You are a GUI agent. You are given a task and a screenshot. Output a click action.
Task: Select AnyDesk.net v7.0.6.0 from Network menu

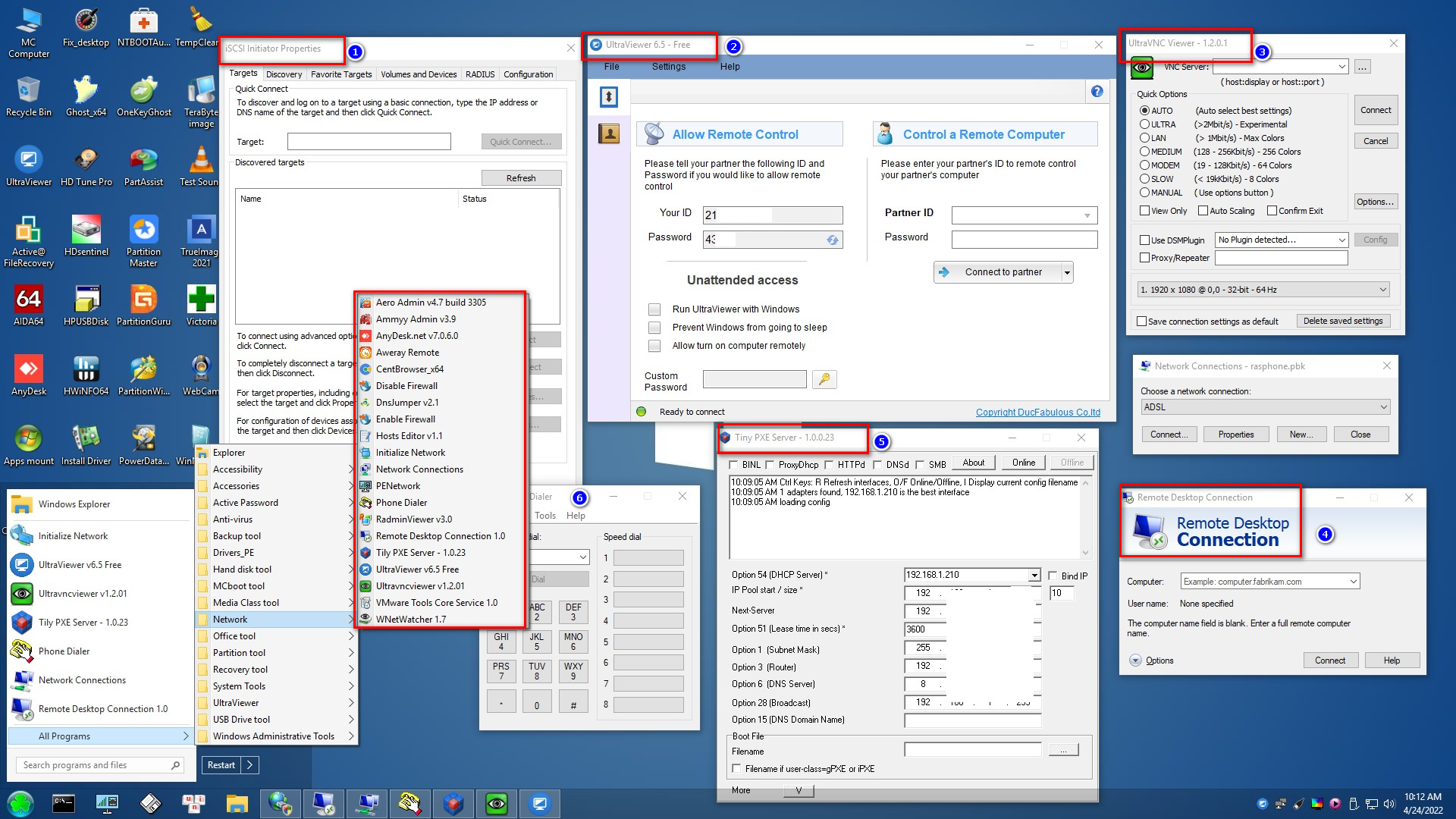416,336
